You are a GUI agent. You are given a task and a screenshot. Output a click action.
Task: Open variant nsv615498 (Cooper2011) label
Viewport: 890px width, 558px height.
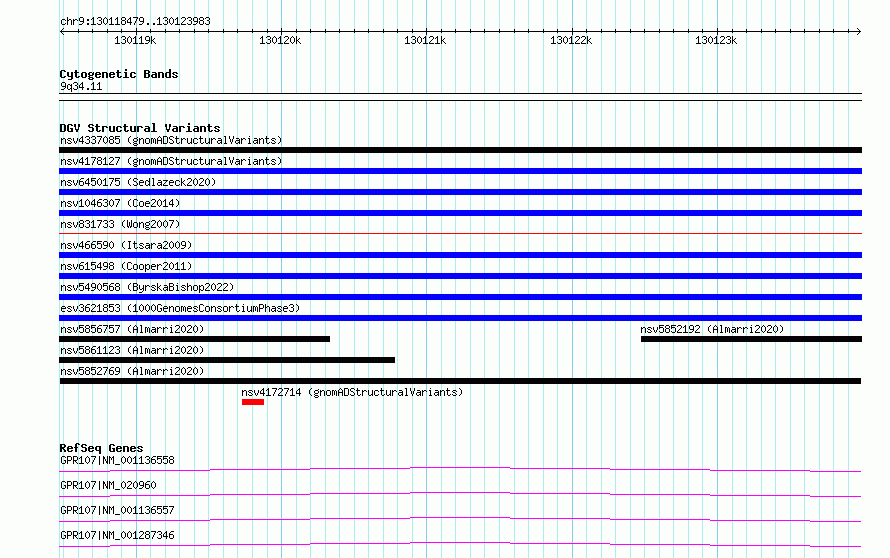126,266
